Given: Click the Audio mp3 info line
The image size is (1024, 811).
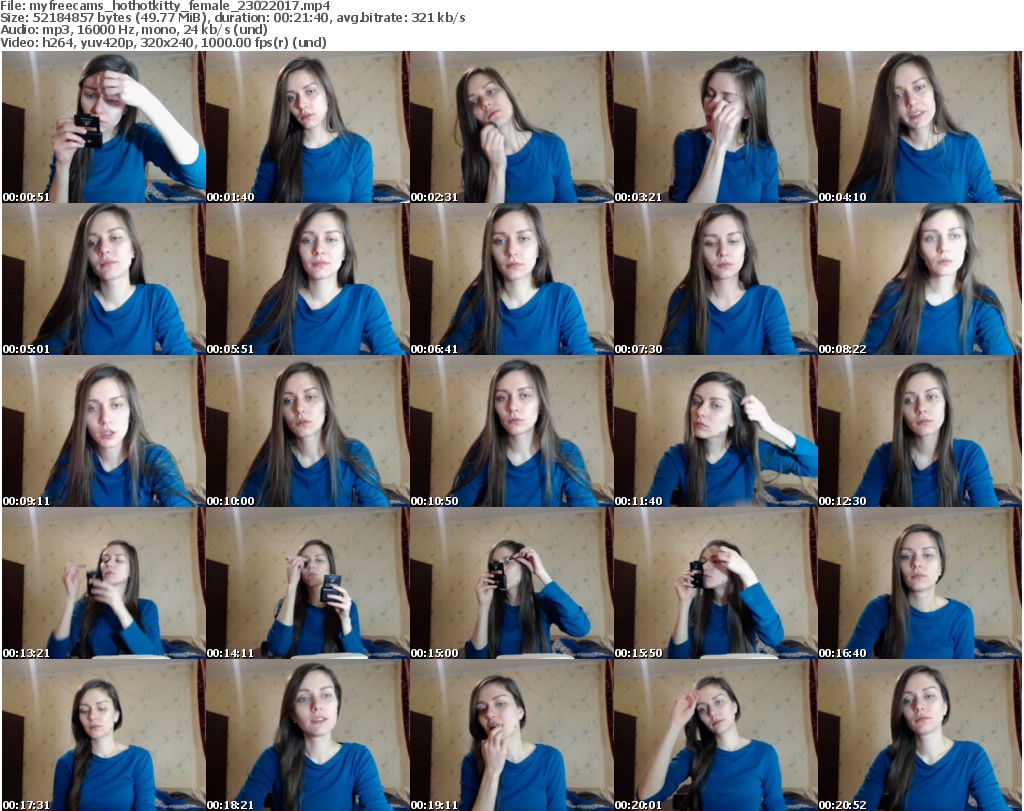Looking at the screenshot, I should tap(134, 30).
